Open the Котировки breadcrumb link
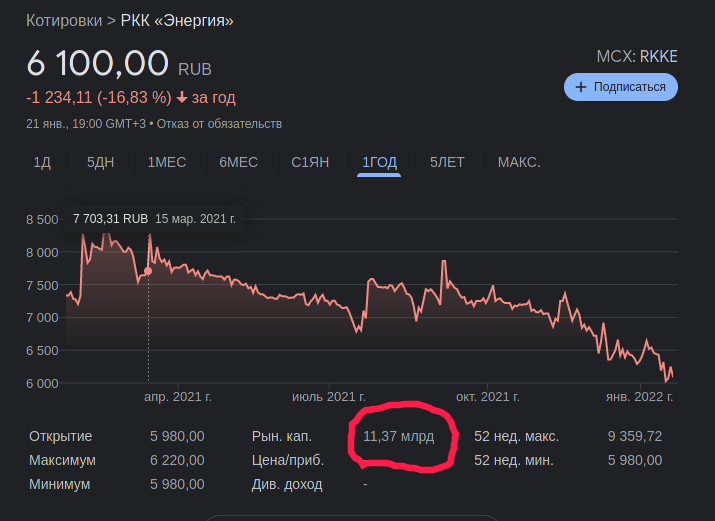715x521 pixels. point(64,21)
